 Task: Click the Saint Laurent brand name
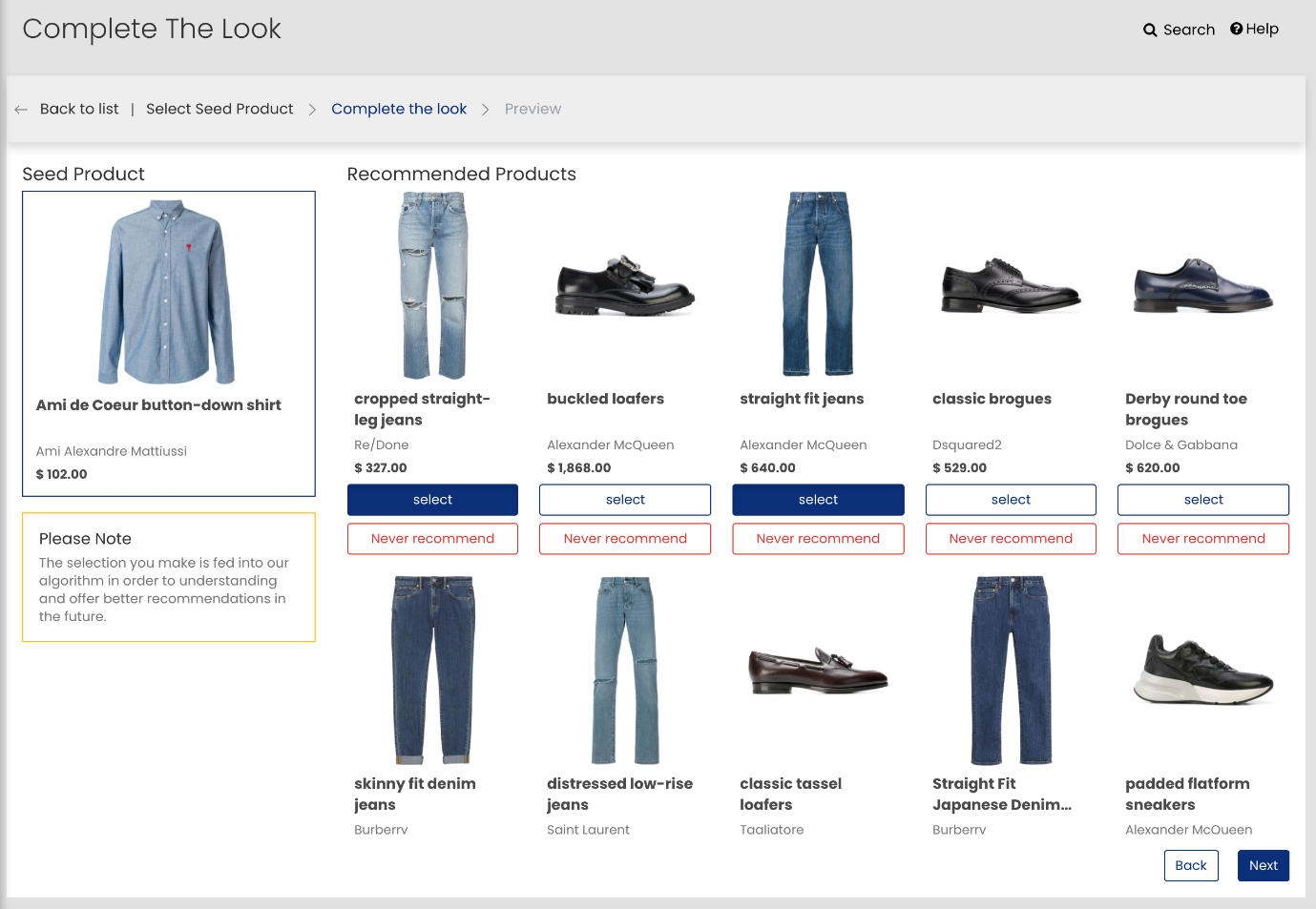point(588,830)
